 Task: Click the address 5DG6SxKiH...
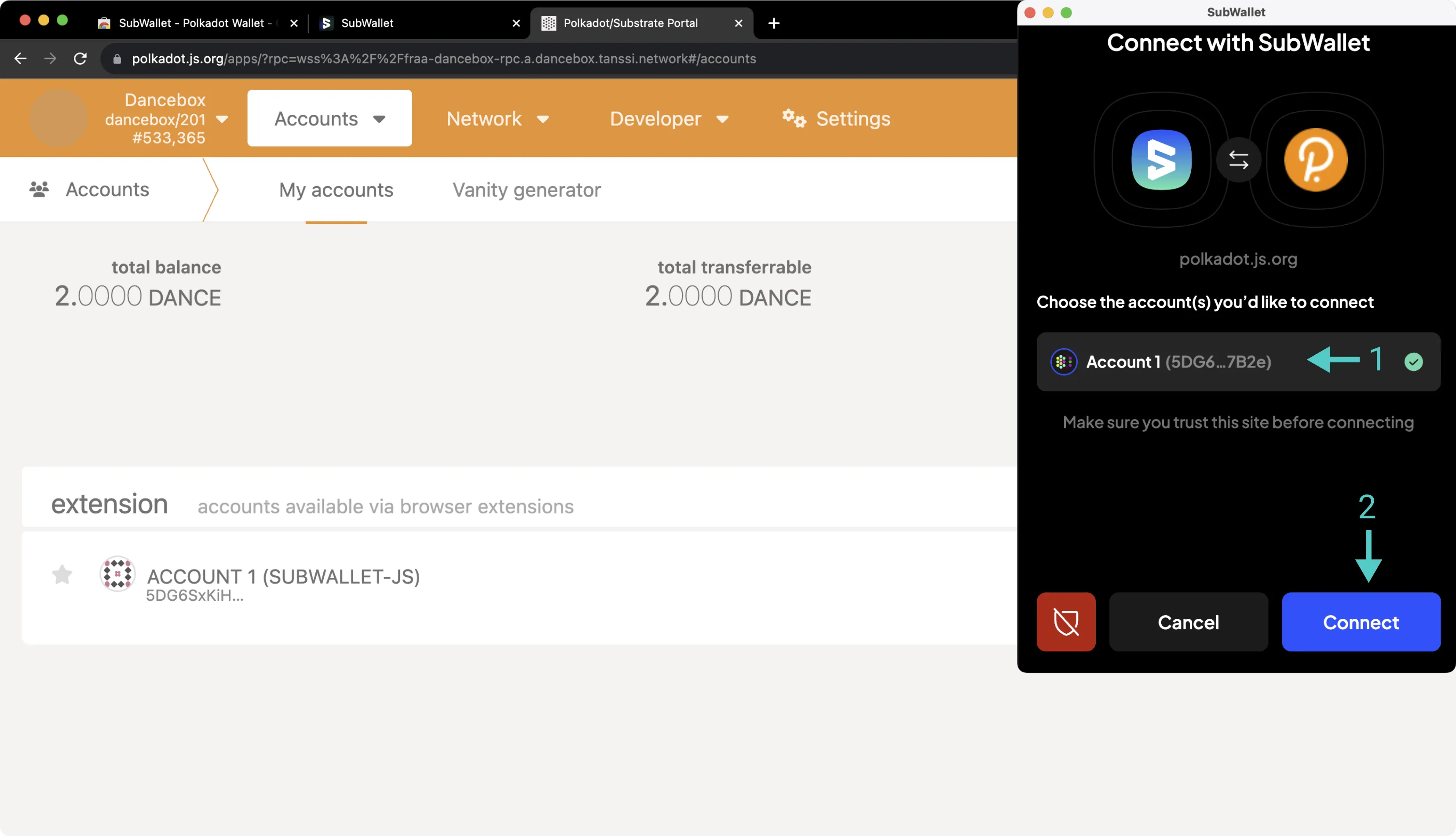click(194, 595)
